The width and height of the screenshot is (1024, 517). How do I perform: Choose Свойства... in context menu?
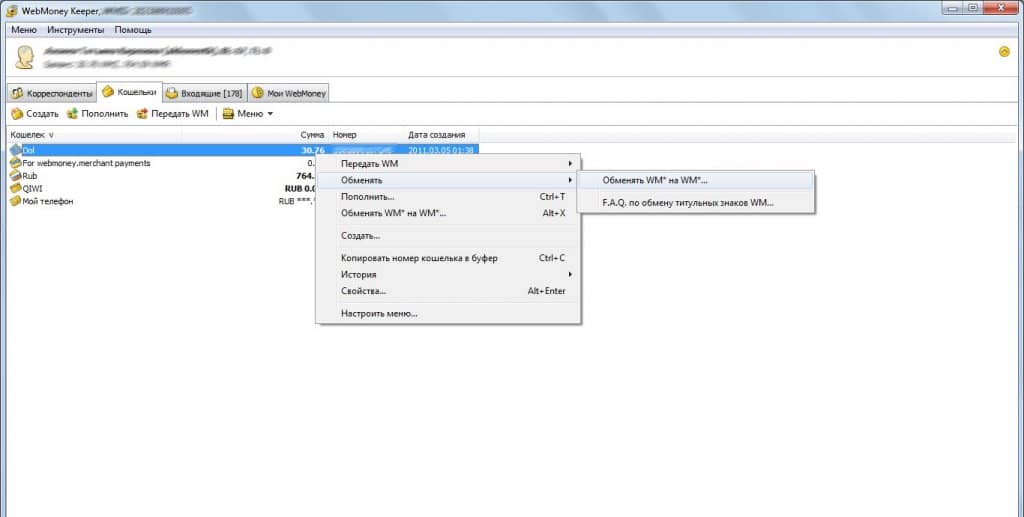click(x=447, y=291)
